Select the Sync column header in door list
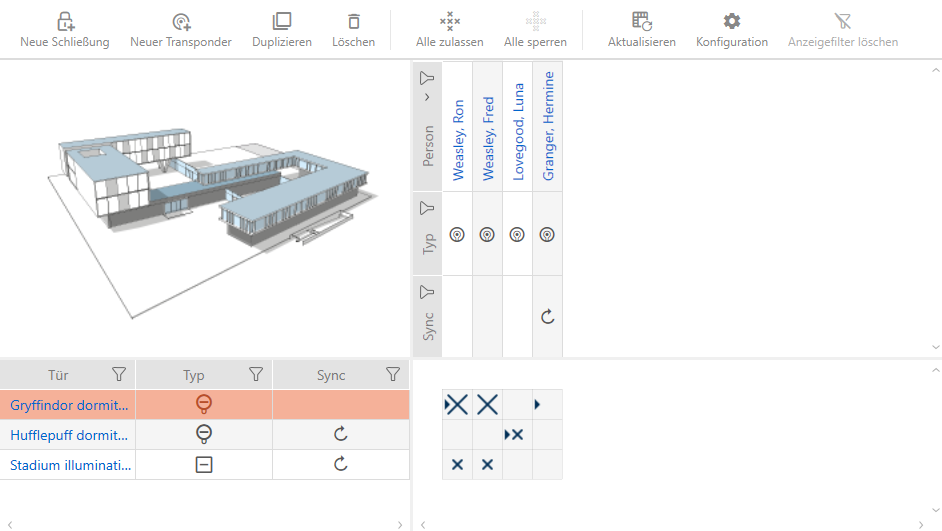The width and height of the screenshot is (942, 531). tap(331, 375)
